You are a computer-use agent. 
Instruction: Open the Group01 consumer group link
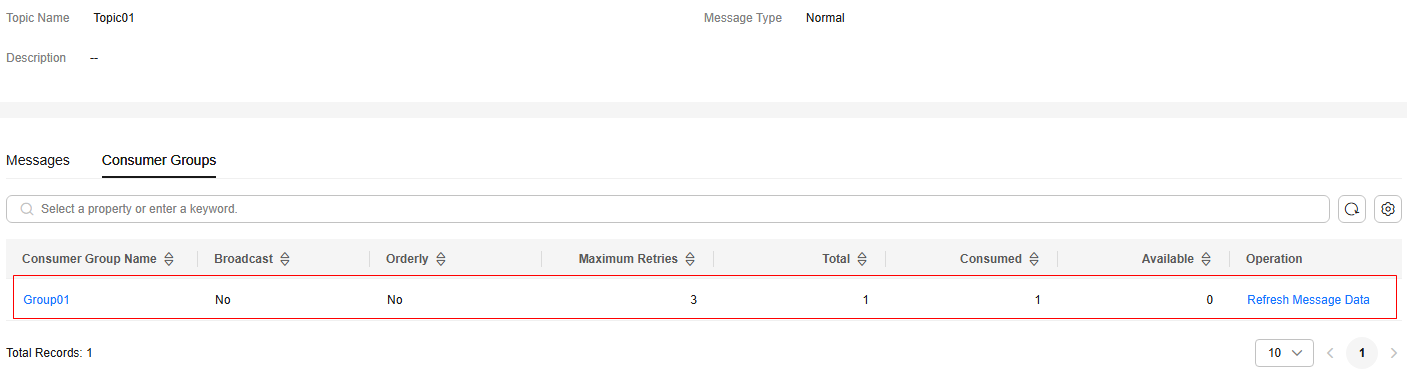click(x=46, y=300)
